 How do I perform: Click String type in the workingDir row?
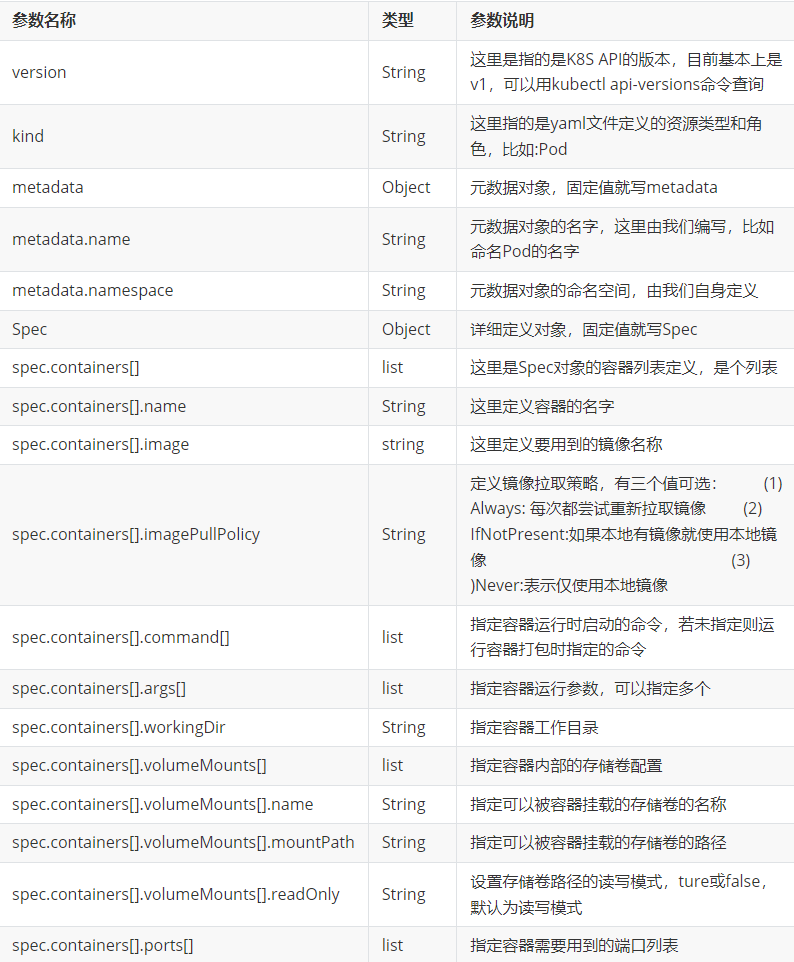tap(404, 727)
